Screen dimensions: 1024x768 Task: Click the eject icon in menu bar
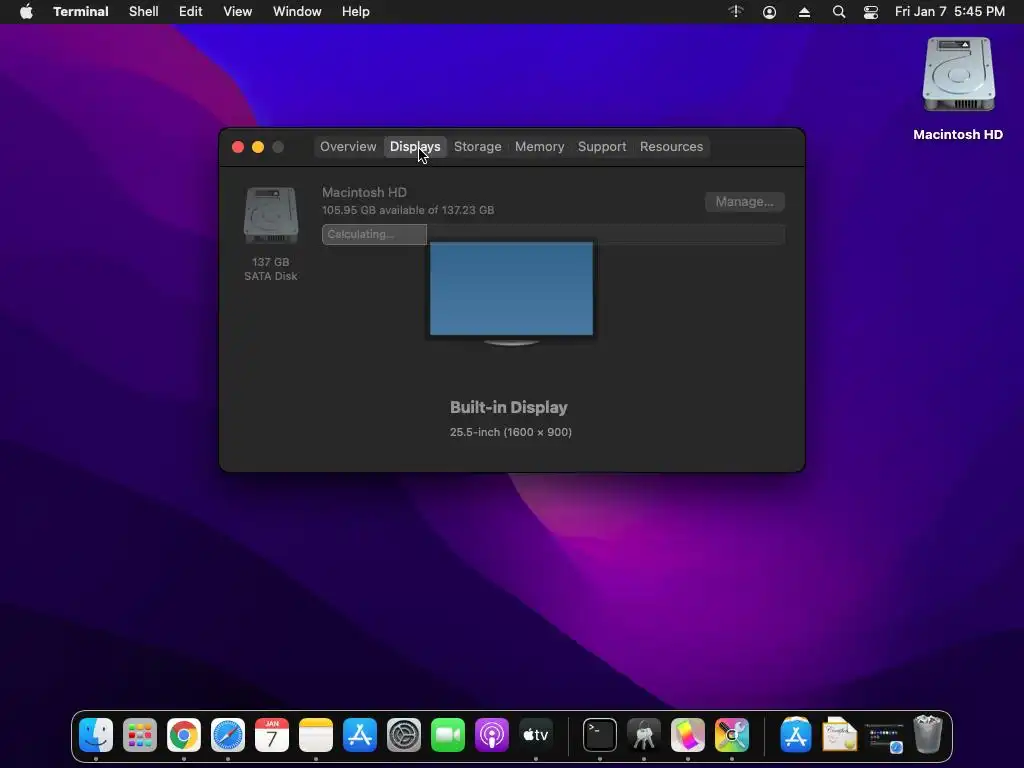coord(805,12)
